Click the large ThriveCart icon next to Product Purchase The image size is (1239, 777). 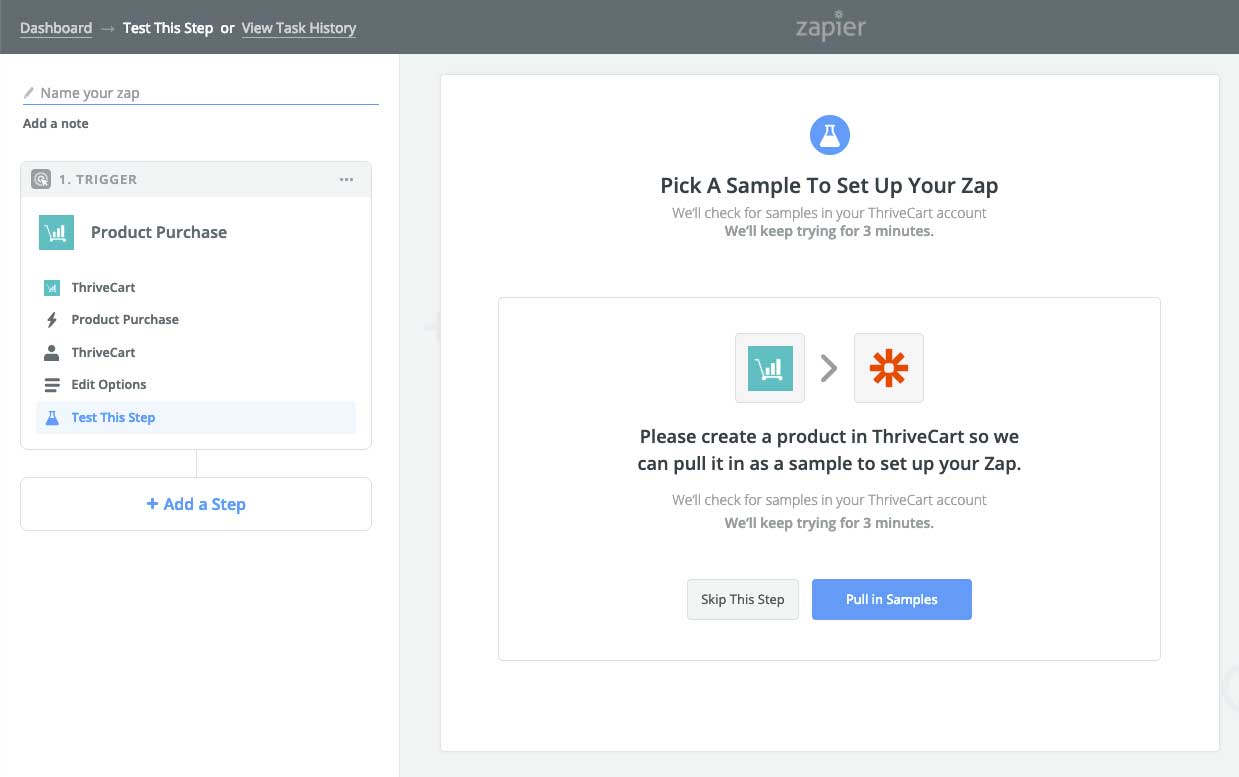(56, 232)
